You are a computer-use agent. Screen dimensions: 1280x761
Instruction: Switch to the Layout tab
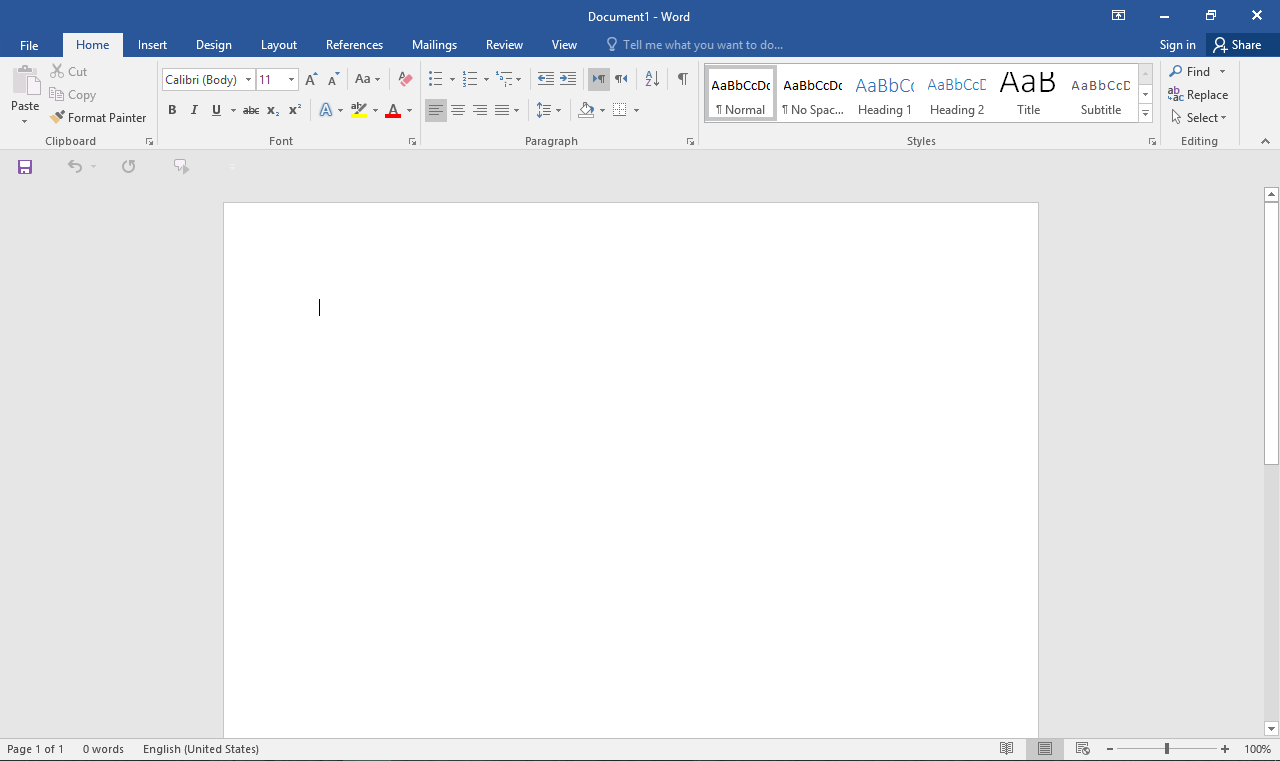[x=279, y=45]
